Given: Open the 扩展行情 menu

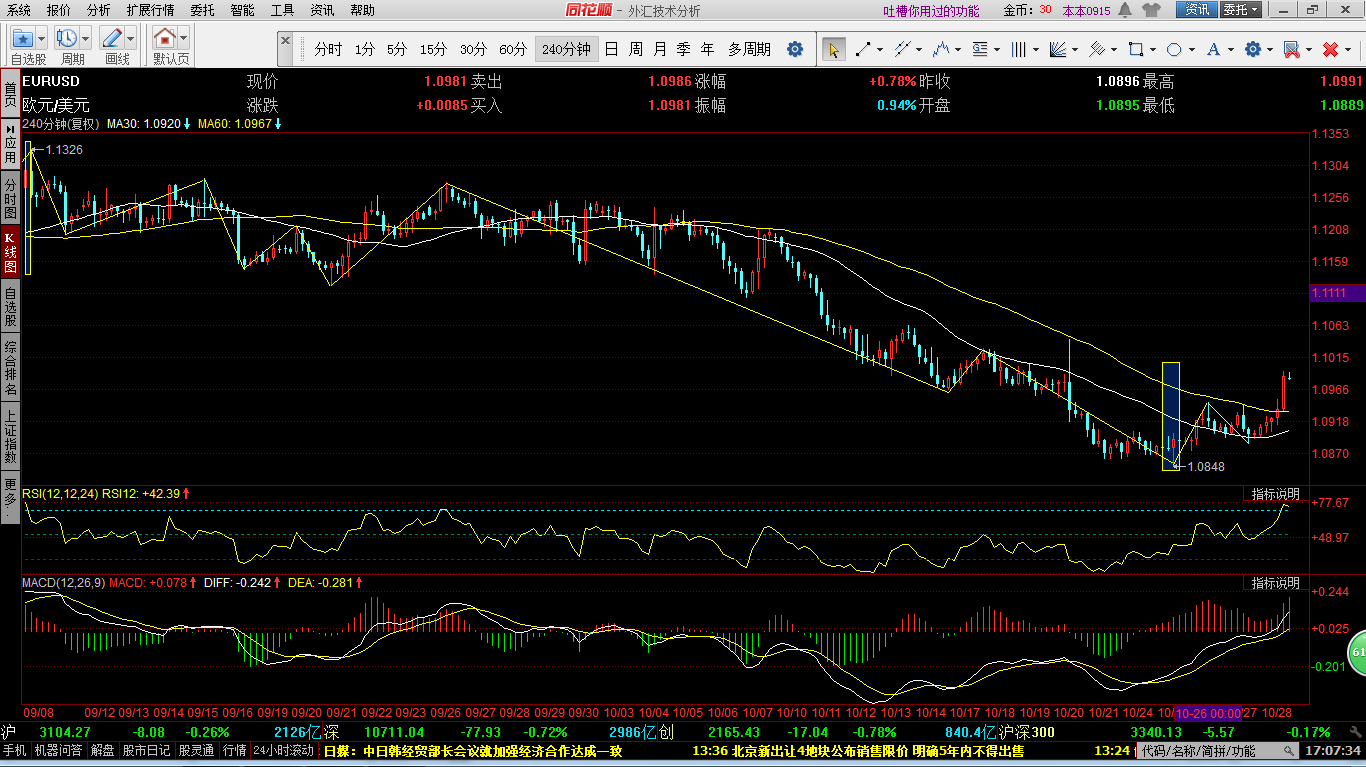Looking at the screenshot, I should tap(150, 10).
